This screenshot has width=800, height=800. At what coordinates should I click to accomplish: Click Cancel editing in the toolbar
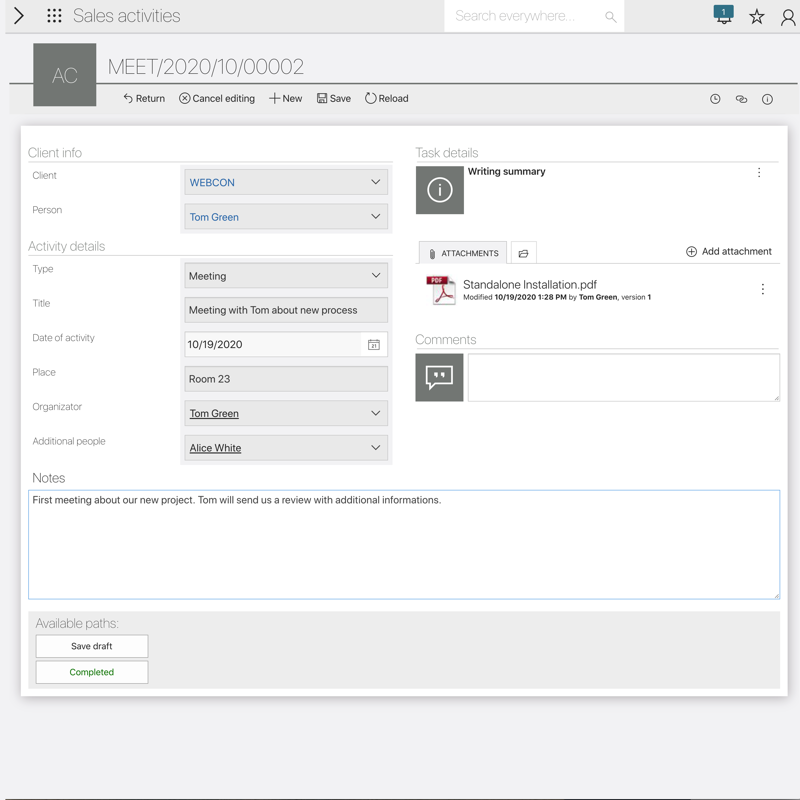pyautogui.click(x=217, y=99)
